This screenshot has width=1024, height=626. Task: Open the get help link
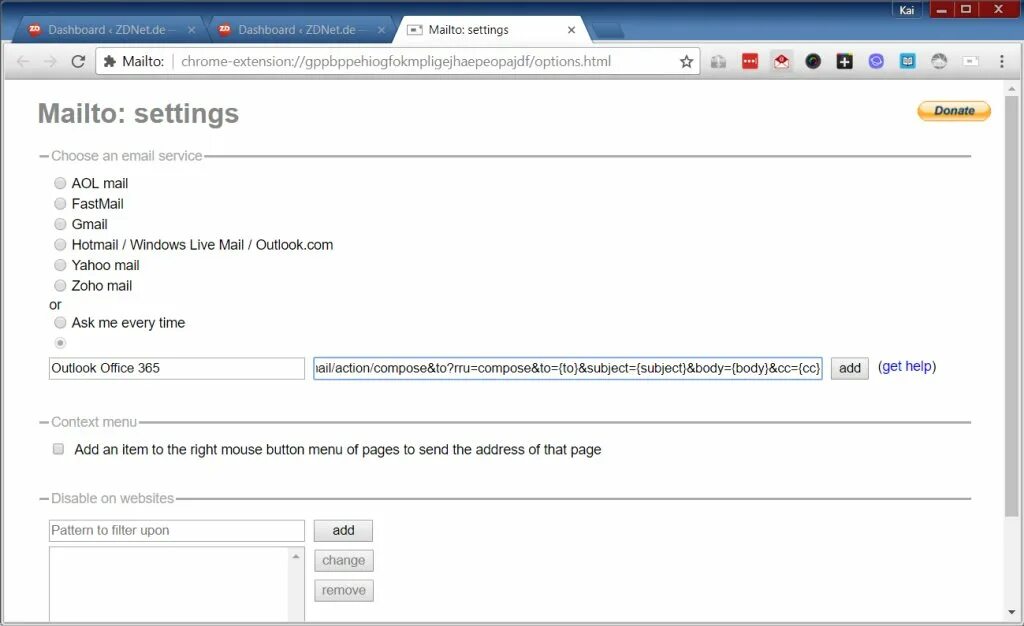click(x=906, y=367)
